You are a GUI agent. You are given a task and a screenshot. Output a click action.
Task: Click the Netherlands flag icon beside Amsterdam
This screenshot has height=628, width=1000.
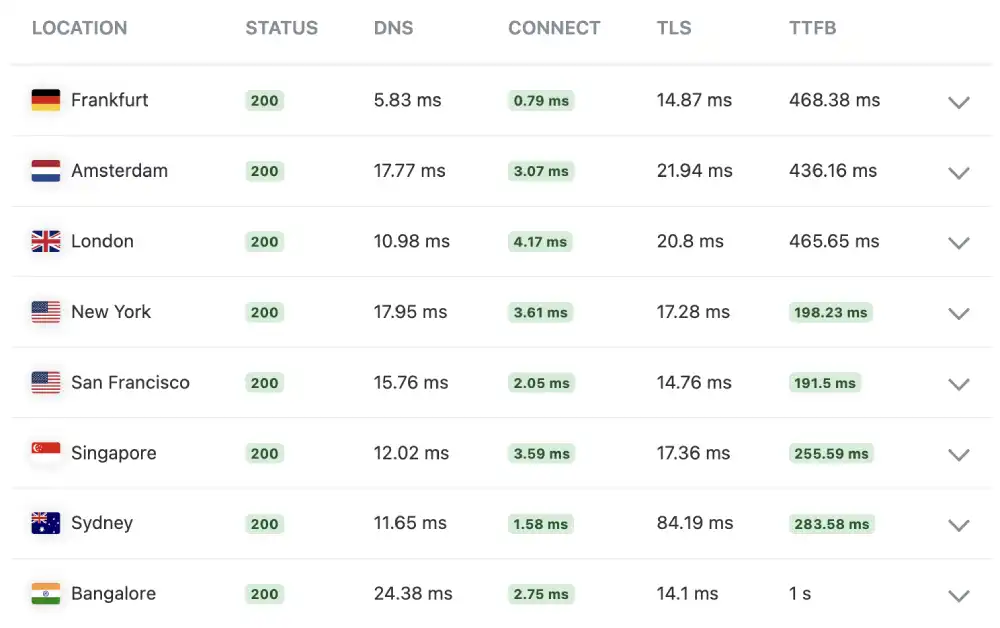pos(45,171)
